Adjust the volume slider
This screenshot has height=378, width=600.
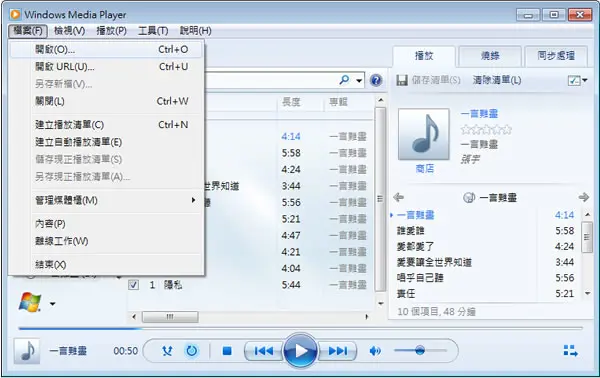point(420,350)
